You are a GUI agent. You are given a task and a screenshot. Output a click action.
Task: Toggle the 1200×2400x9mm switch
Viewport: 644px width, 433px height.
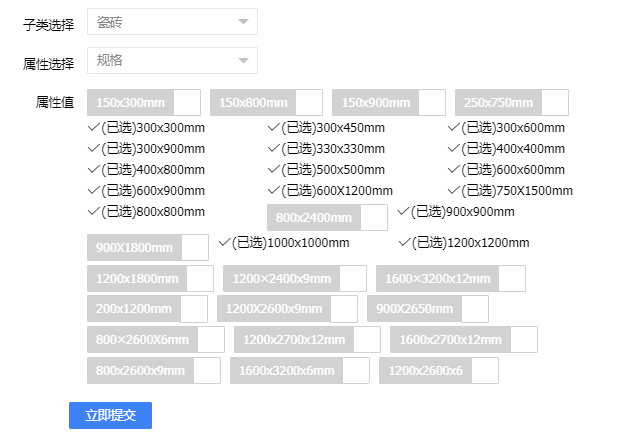coord(294,278)
